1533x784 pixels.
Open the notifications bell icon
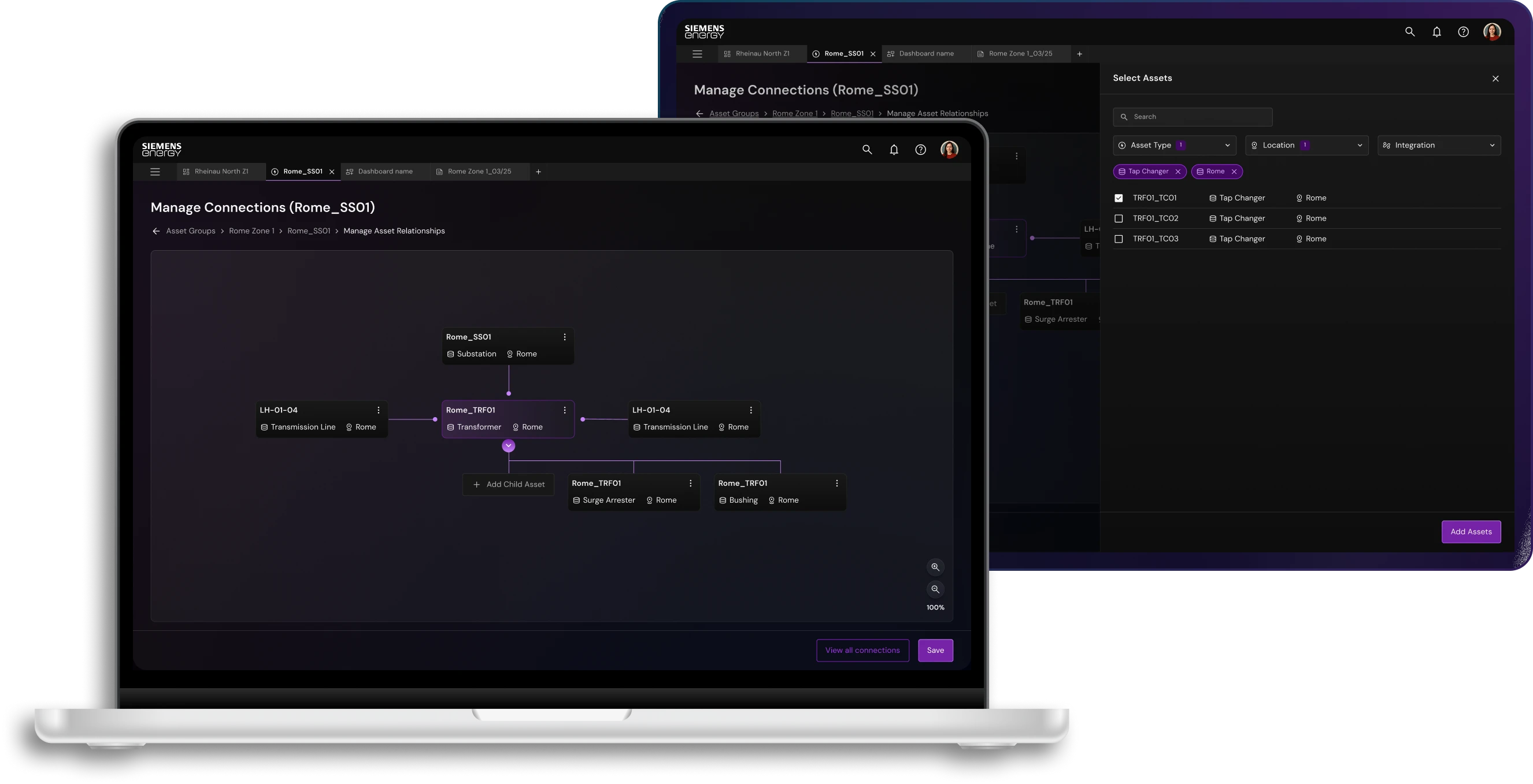pos(894,149)
